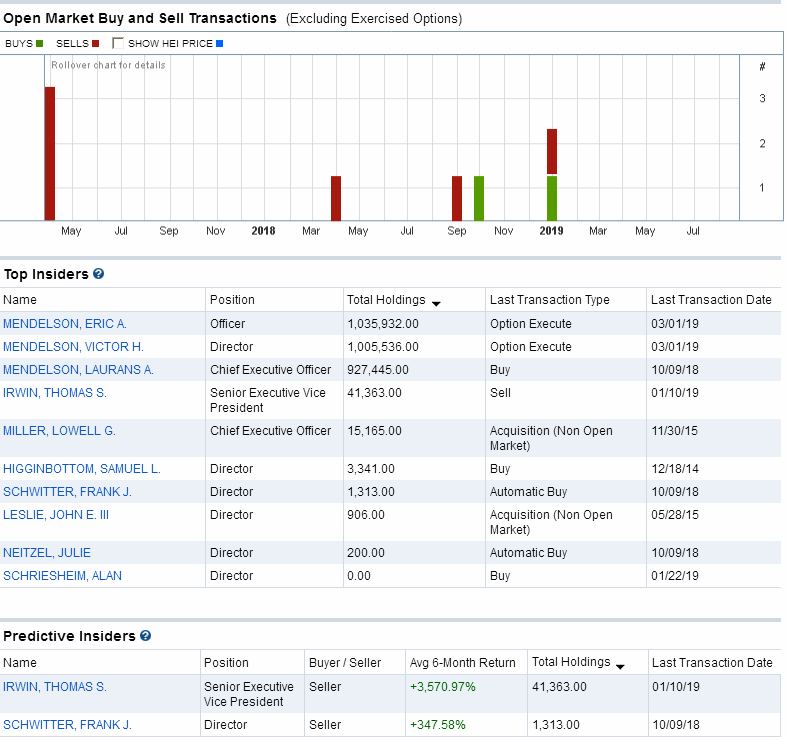Sort Top Insiders by Name column header
This screenshot has height=741, width=786.
pyautogui.click(x=20, y=300)
